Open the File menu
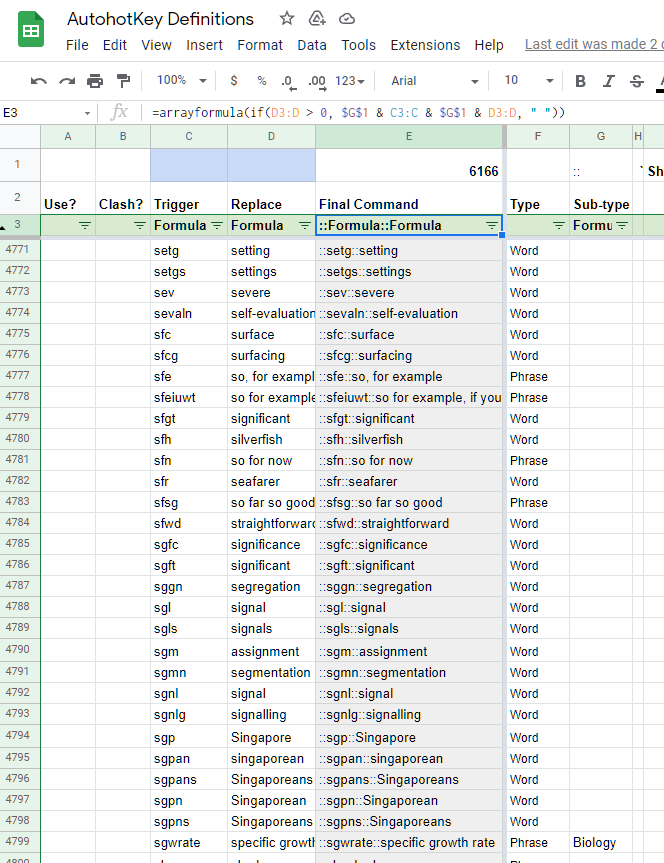Image resolution: width=664 pixels, height=863 pixels. coord(77,45)
